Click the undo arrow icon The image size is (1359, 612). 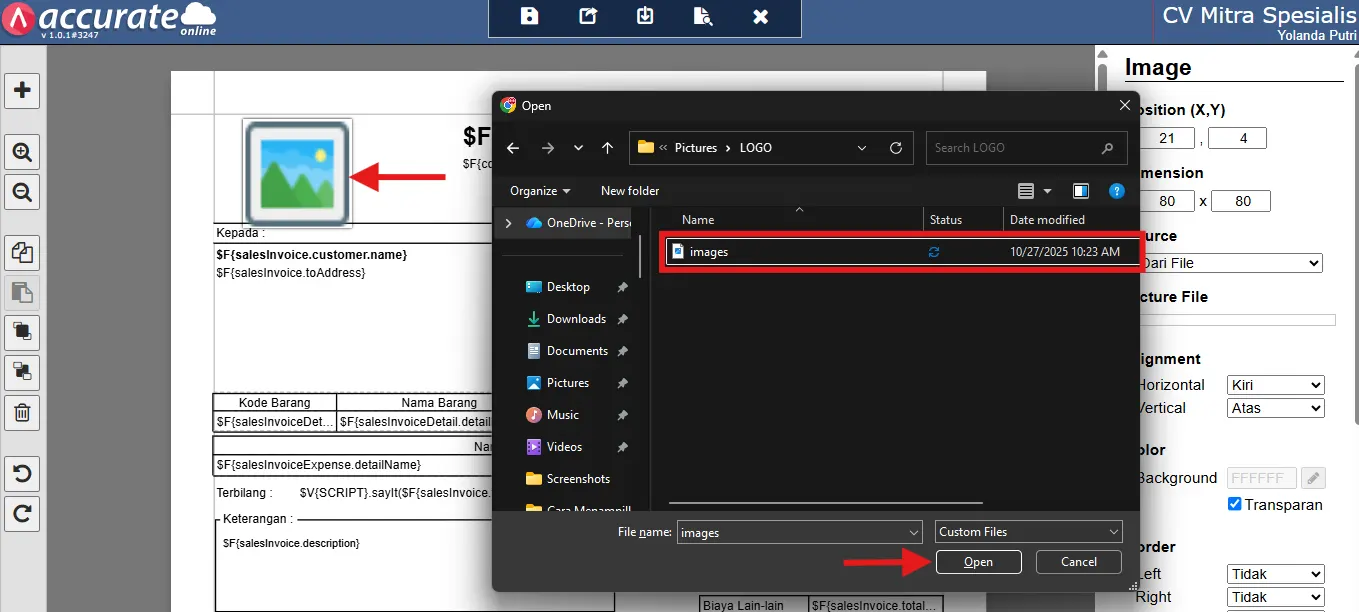[22, 473]
